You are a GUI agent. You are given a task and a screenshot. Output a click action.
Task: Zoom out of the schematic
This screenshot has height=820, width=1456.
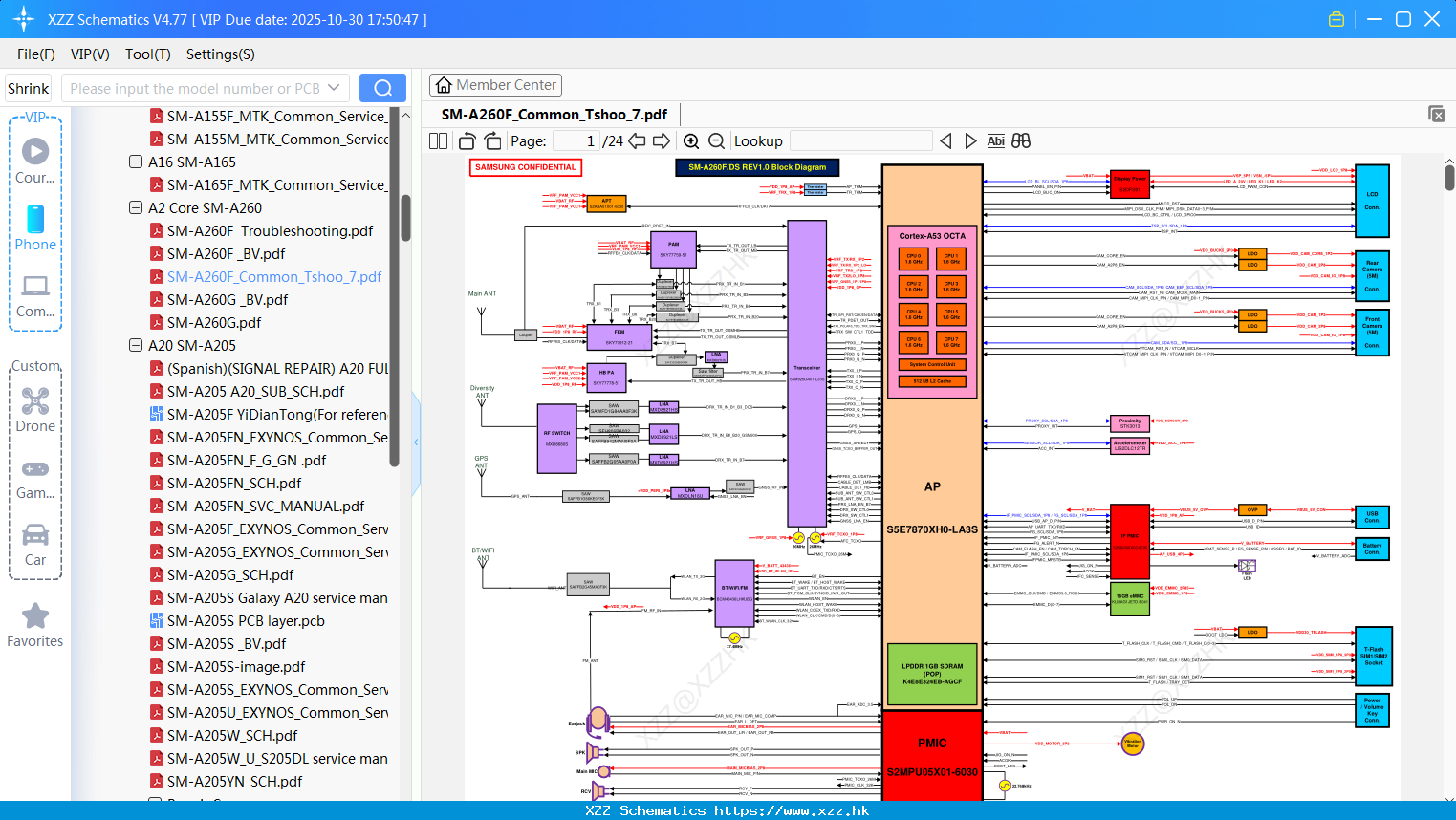click(x=716, y=141)
